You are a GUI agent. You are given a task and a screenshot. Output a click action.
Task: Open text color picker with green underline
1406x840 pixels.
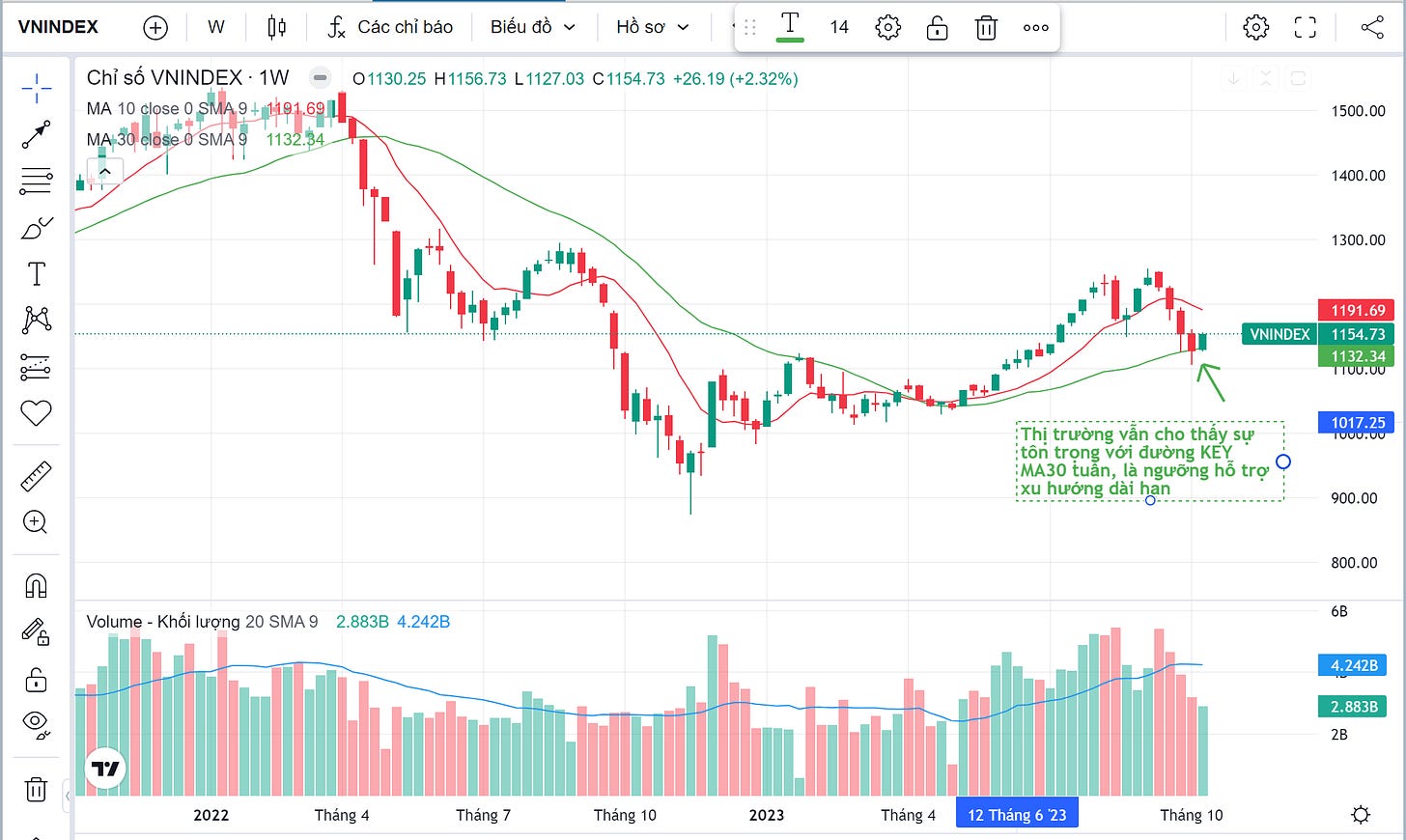point(790,27)
